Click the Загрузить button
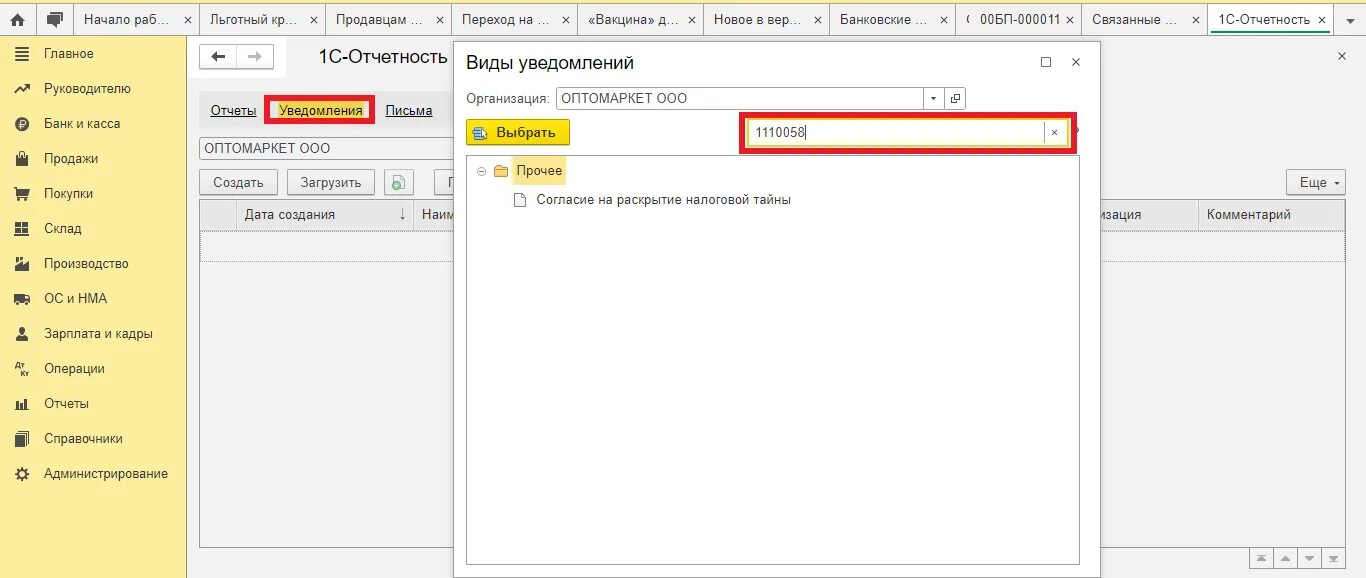Screen dimensions: 1366x578 pos(331,182)
